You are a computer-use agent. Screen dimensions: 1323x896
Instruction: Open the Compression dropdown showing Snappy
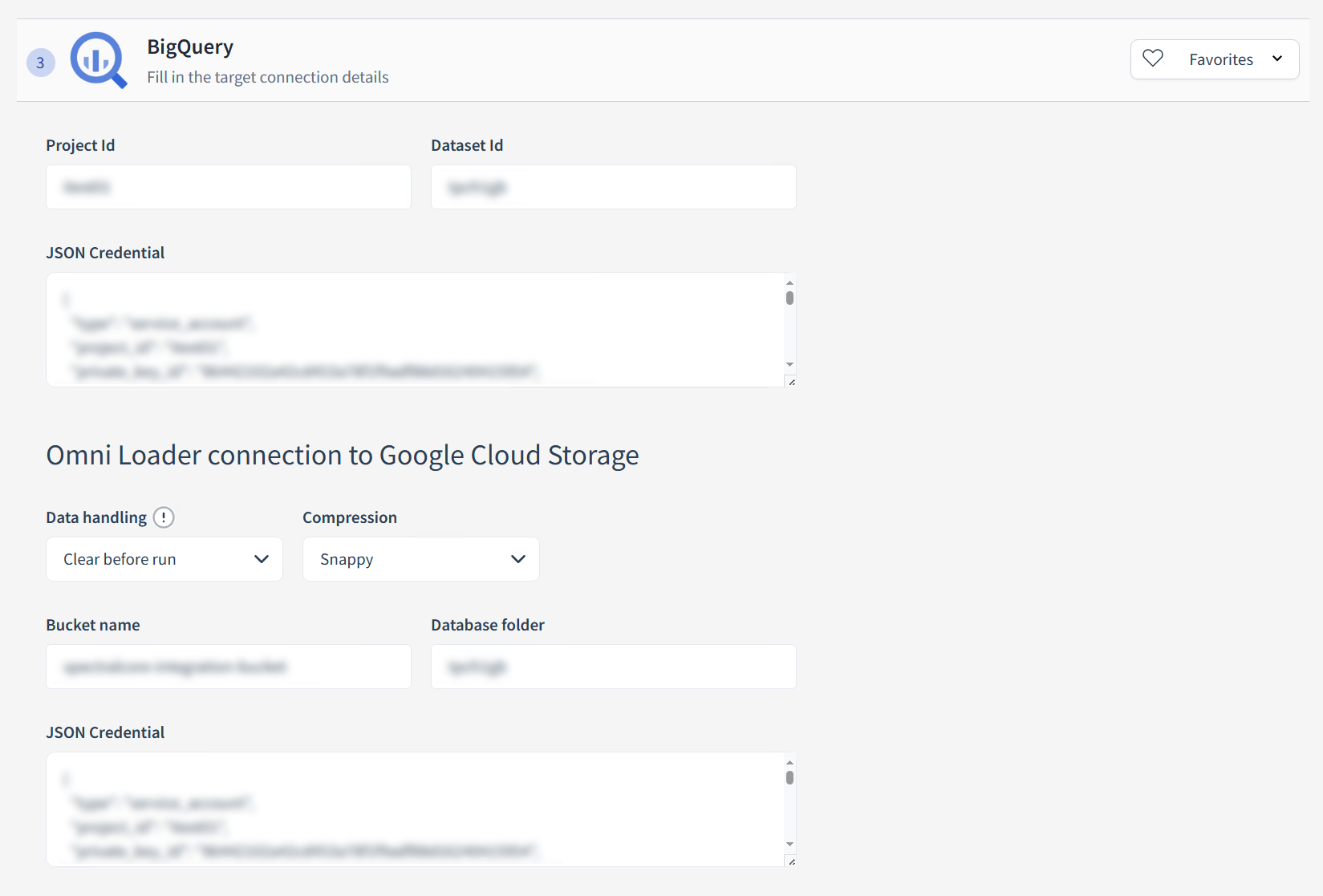tap(421, 559)
